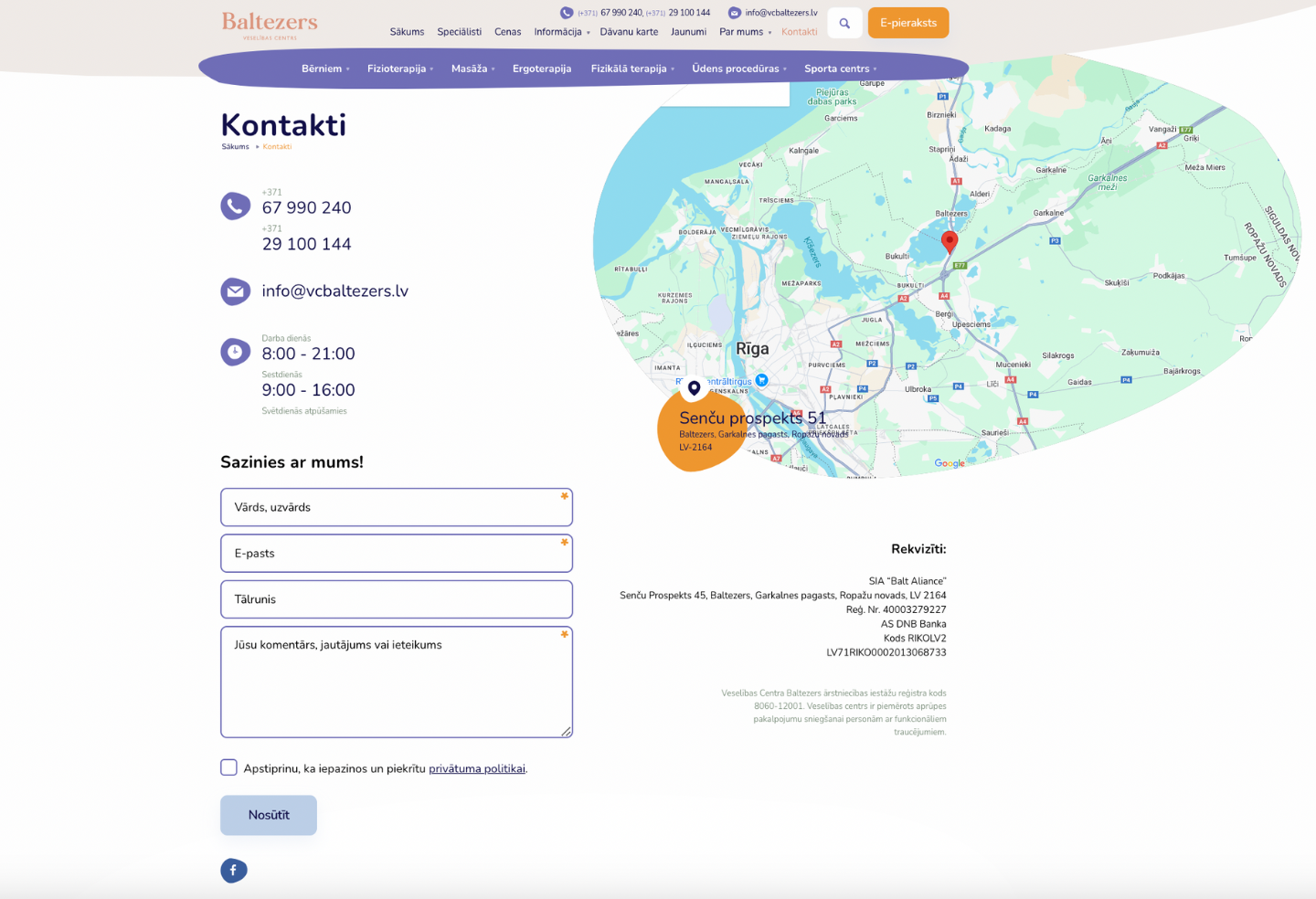Focus the comment message textarea
The height and width of the screenshot is (899, 1316).
tap(396, 682)
